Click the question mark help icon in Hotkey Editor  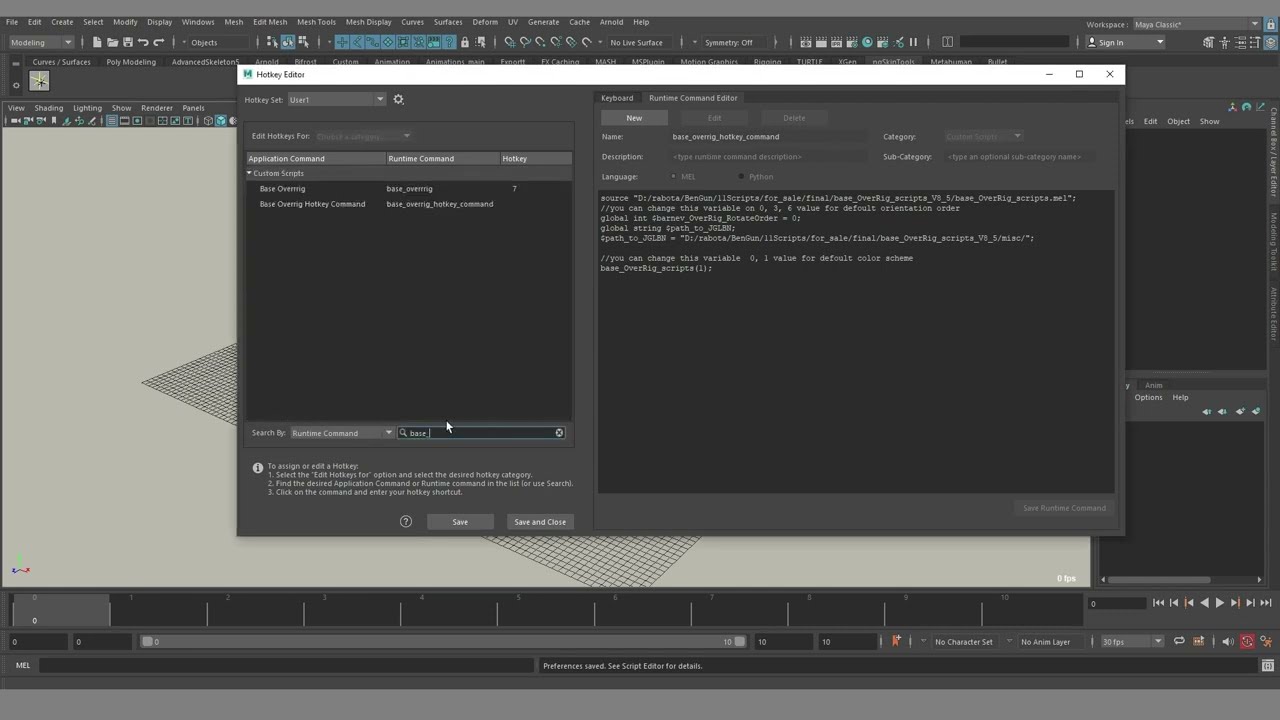pos(406,521)
